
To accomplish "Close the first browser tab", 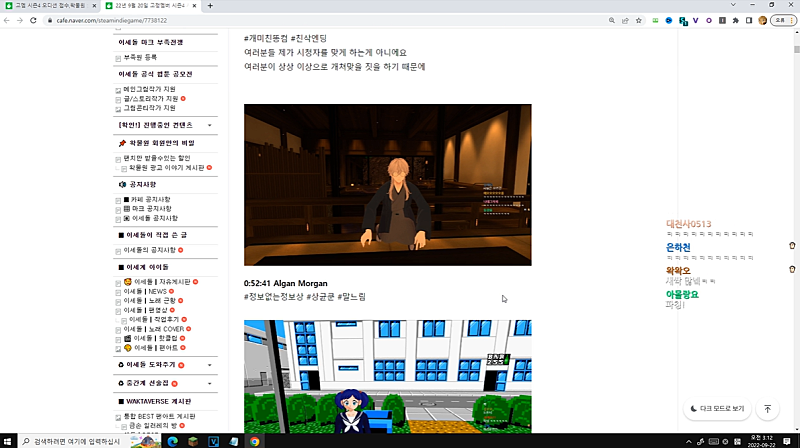I will pos(94,6).
